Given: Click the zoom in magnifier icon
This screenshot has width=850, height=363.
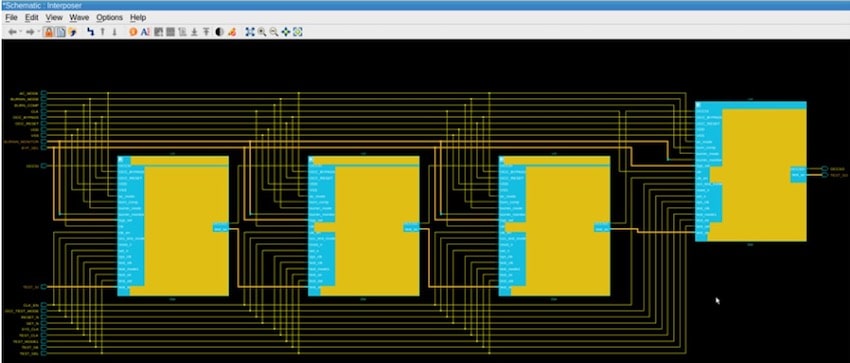Looking at the screenshot, I should [262, 32].
